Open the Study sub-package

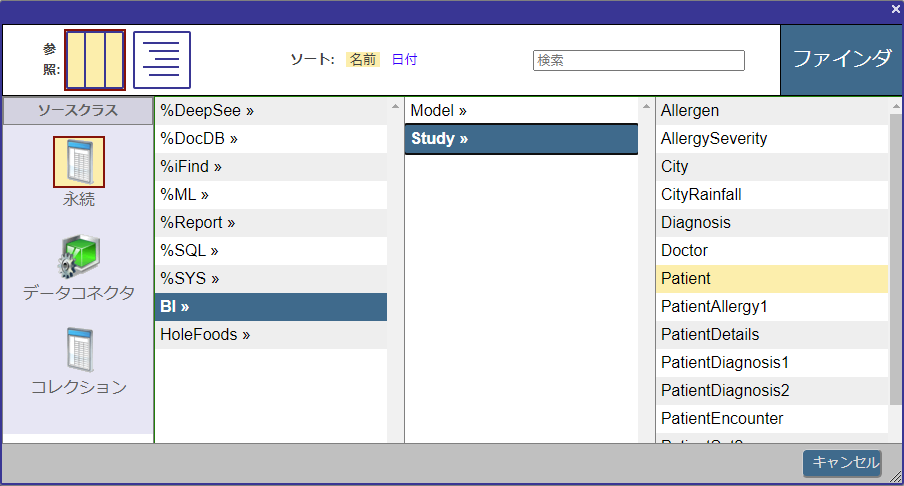point(440,138)
